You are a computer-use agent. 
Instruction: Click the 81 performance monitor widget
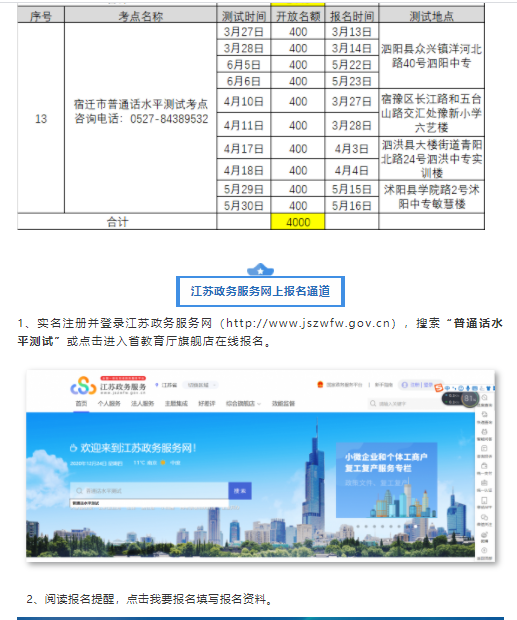tap(460, 399)
